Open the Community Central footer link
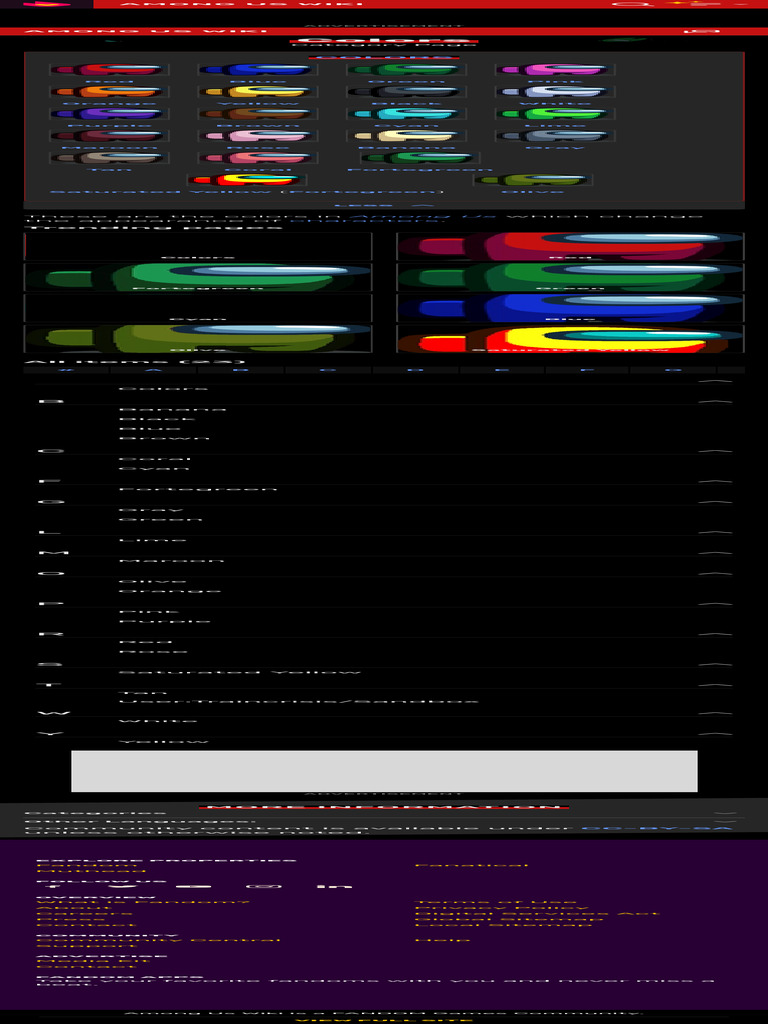 (159, 940)
